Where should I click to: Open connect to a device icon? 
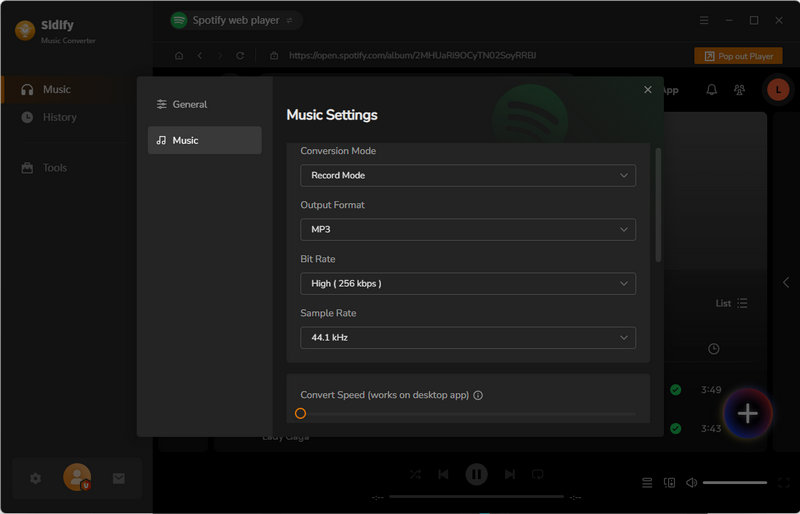pos(669,483)
